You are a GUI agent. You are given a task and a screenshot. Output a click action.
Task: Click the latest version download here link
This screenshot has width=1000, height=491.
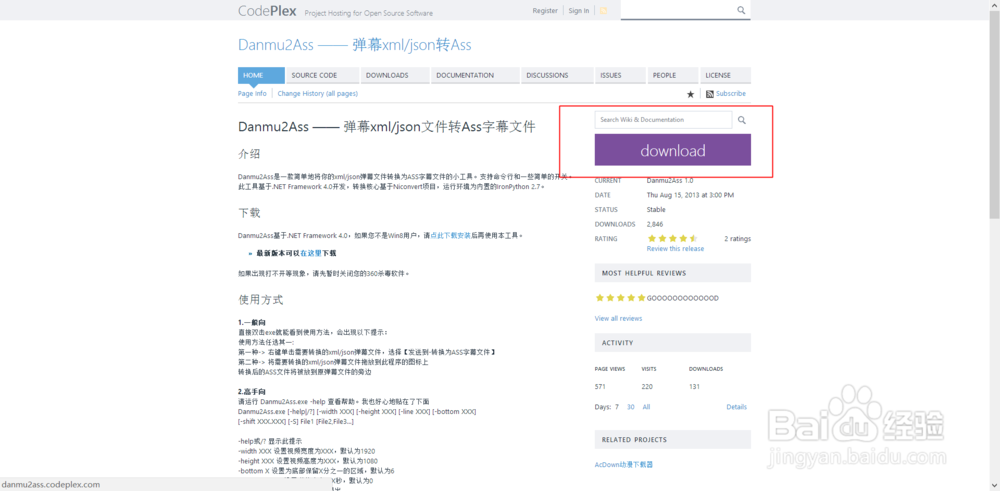tap(311, 253)
